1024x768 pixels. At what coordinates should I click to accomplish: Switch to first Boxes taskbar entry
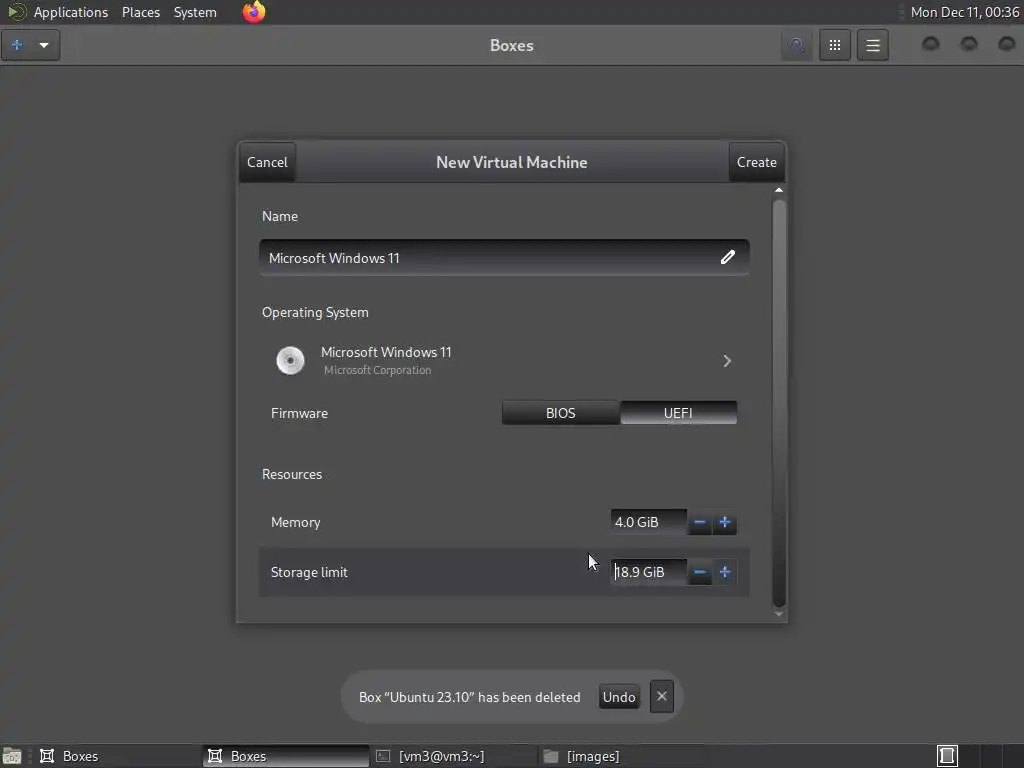[x=118, y=756]
